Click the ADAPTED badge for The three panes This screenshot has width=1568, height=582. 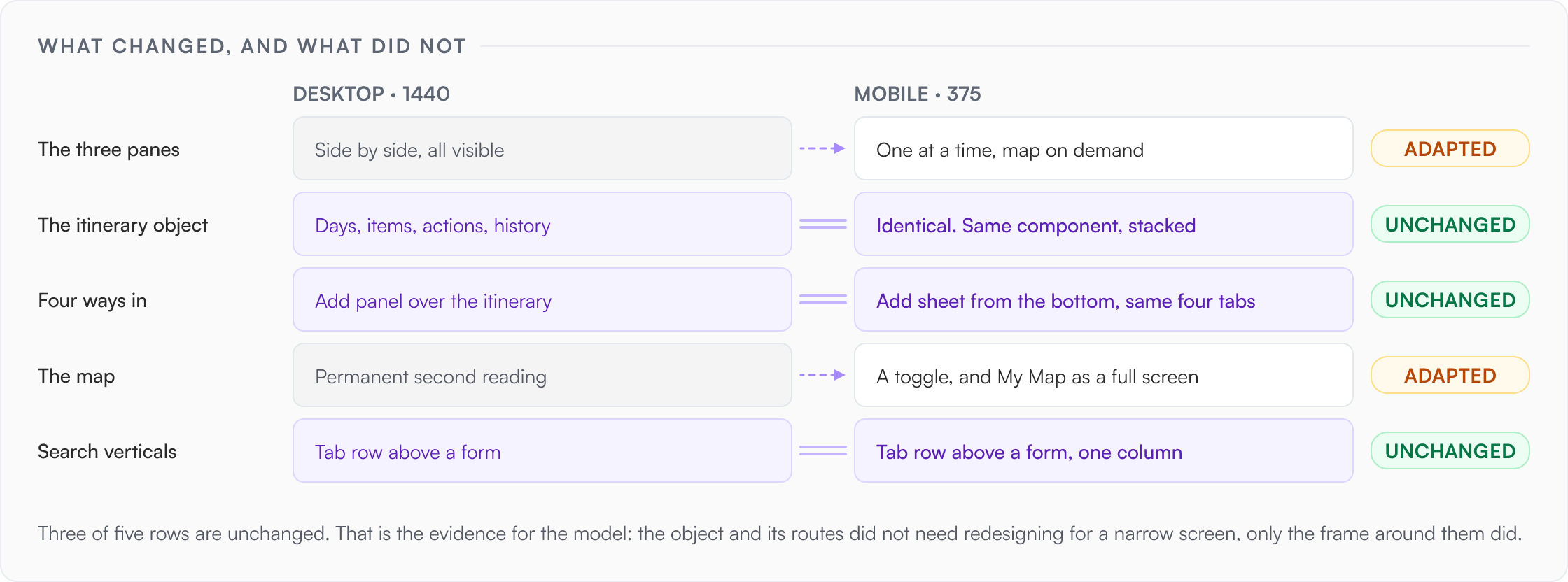1450,148
